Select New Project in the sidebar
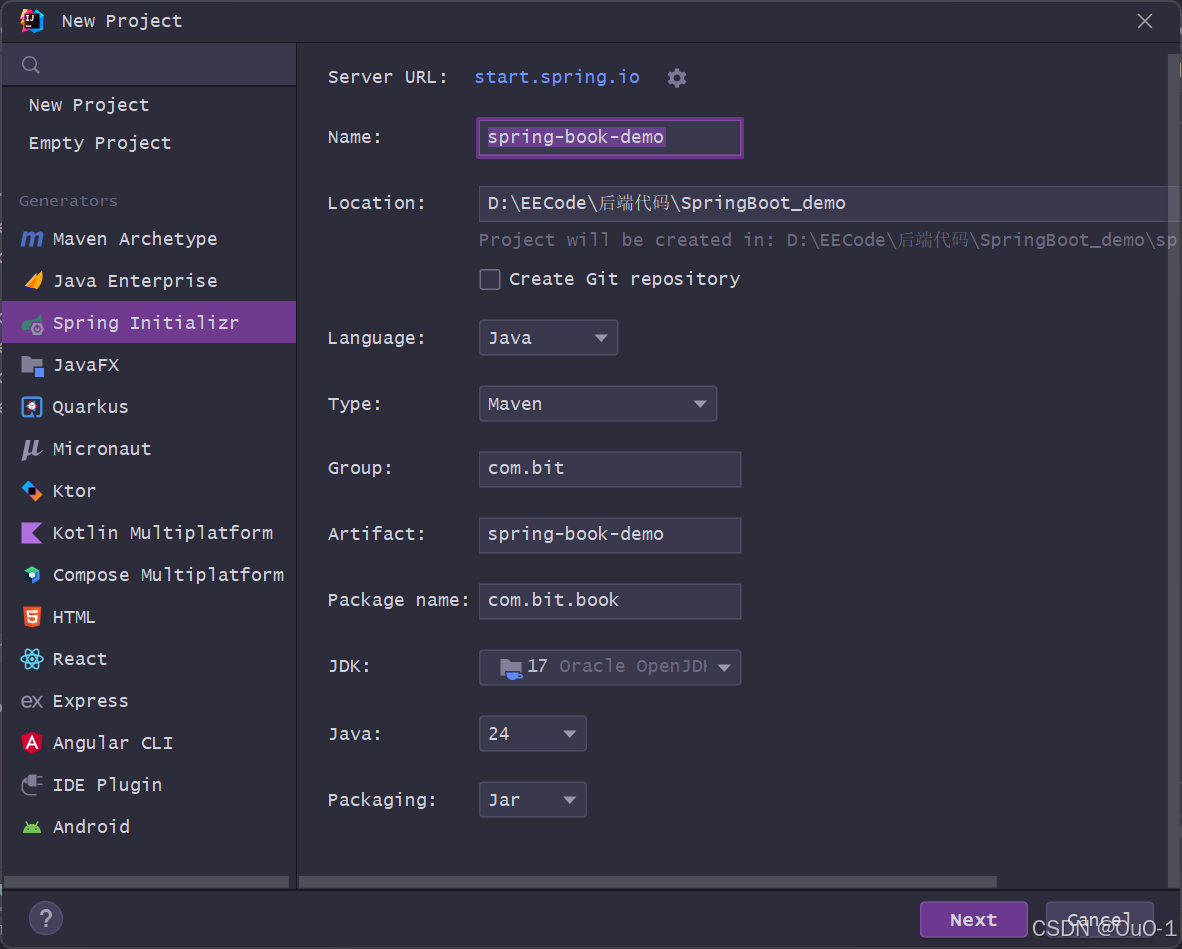Viewport: 1182px width, 949px height. (x=149, y=105)
